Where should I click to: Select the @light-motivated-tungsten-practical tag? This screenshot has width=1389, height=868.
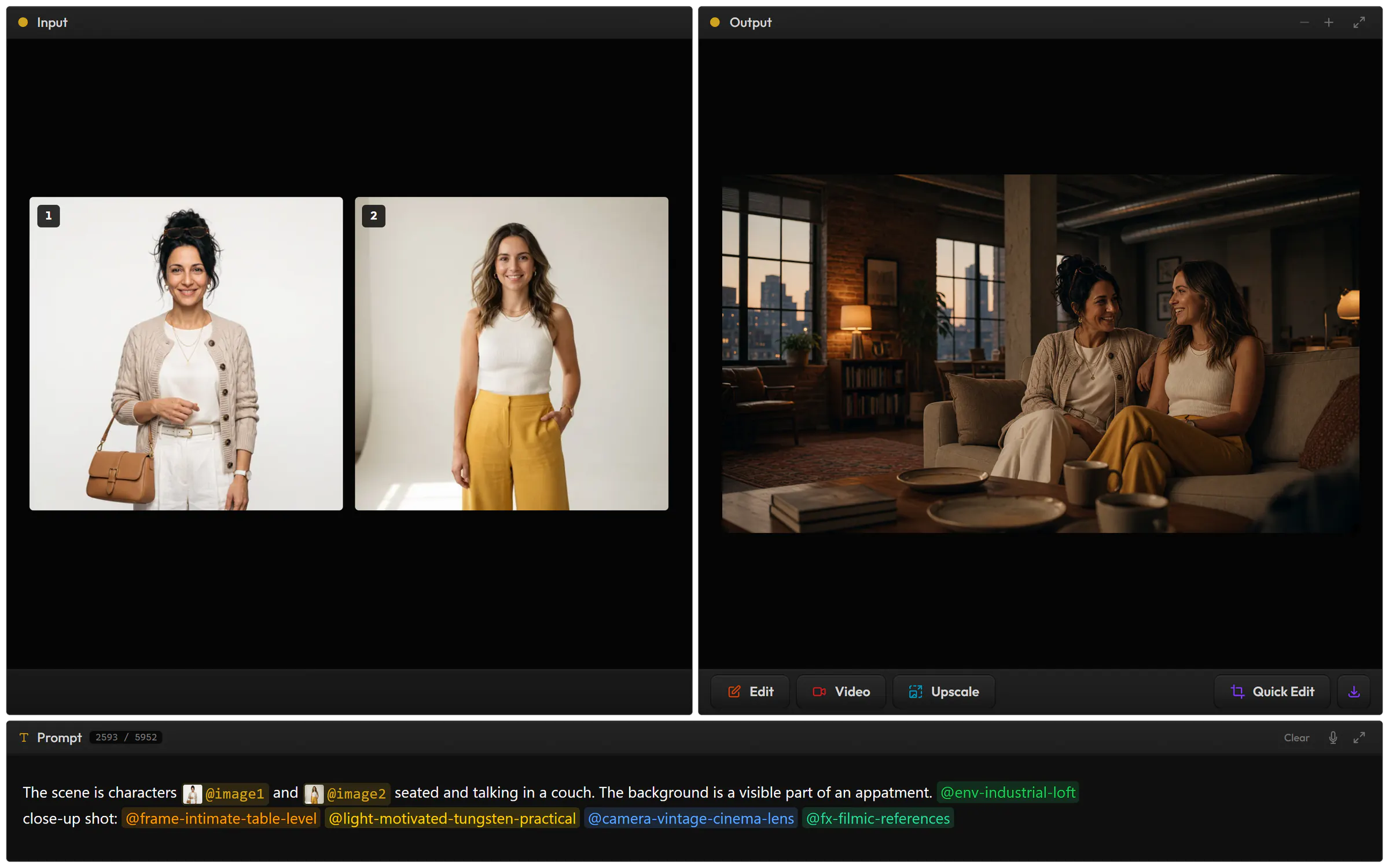point(452,819)
